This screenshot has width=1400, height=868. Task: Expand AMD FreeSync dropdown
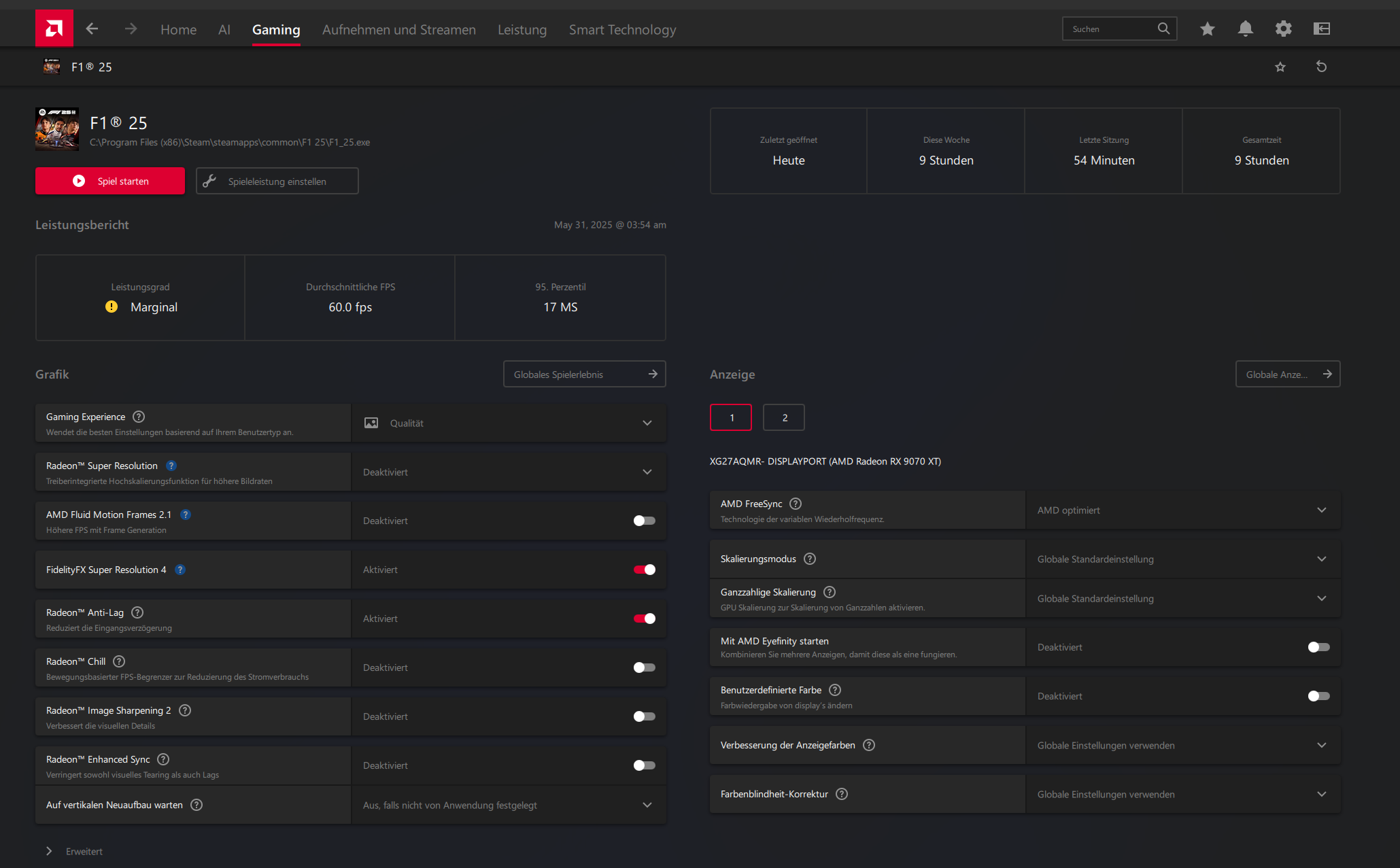[1182, 510]
